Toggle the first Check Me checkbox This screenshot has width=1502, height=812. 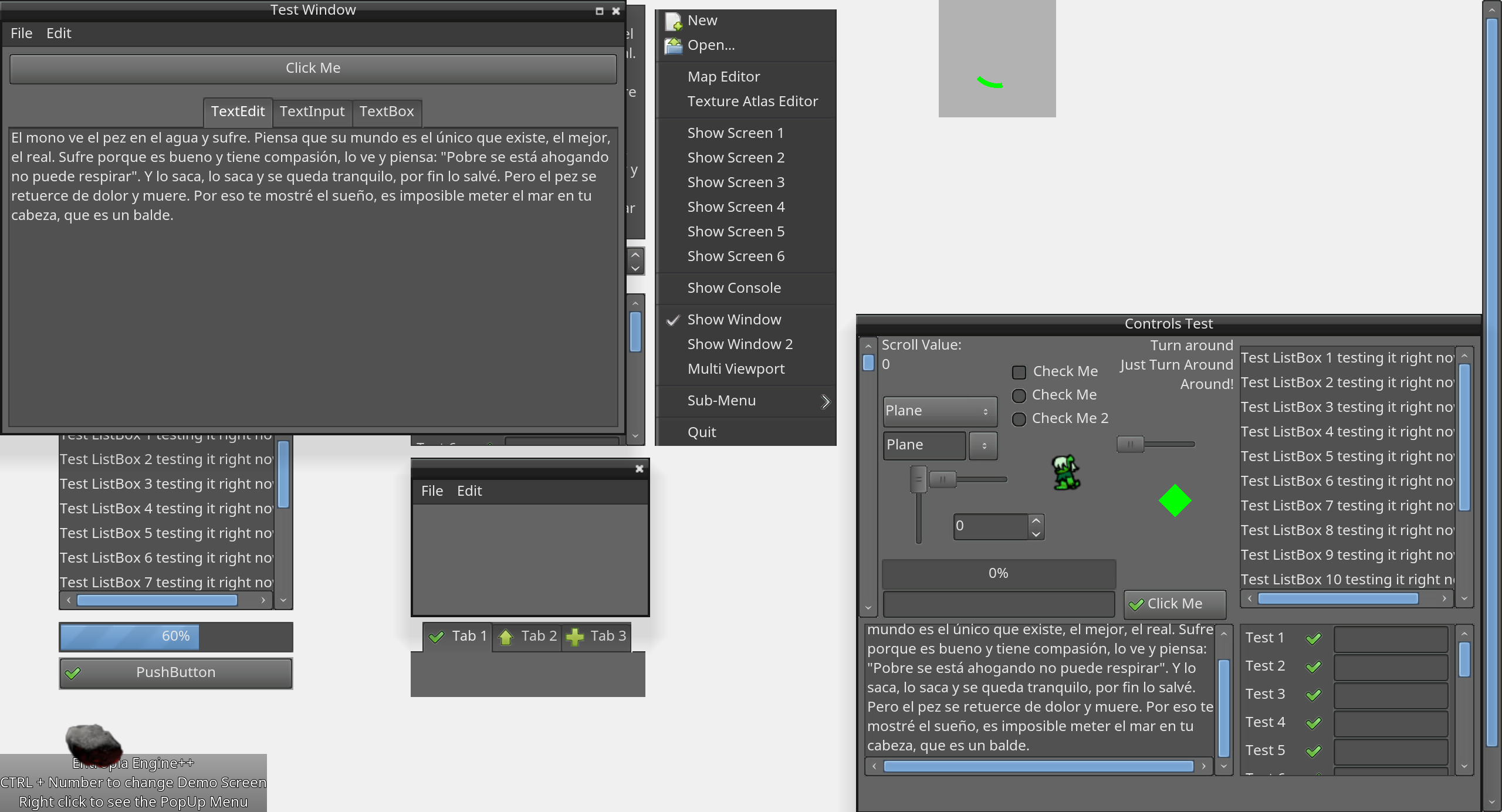tap(1018, 372)
